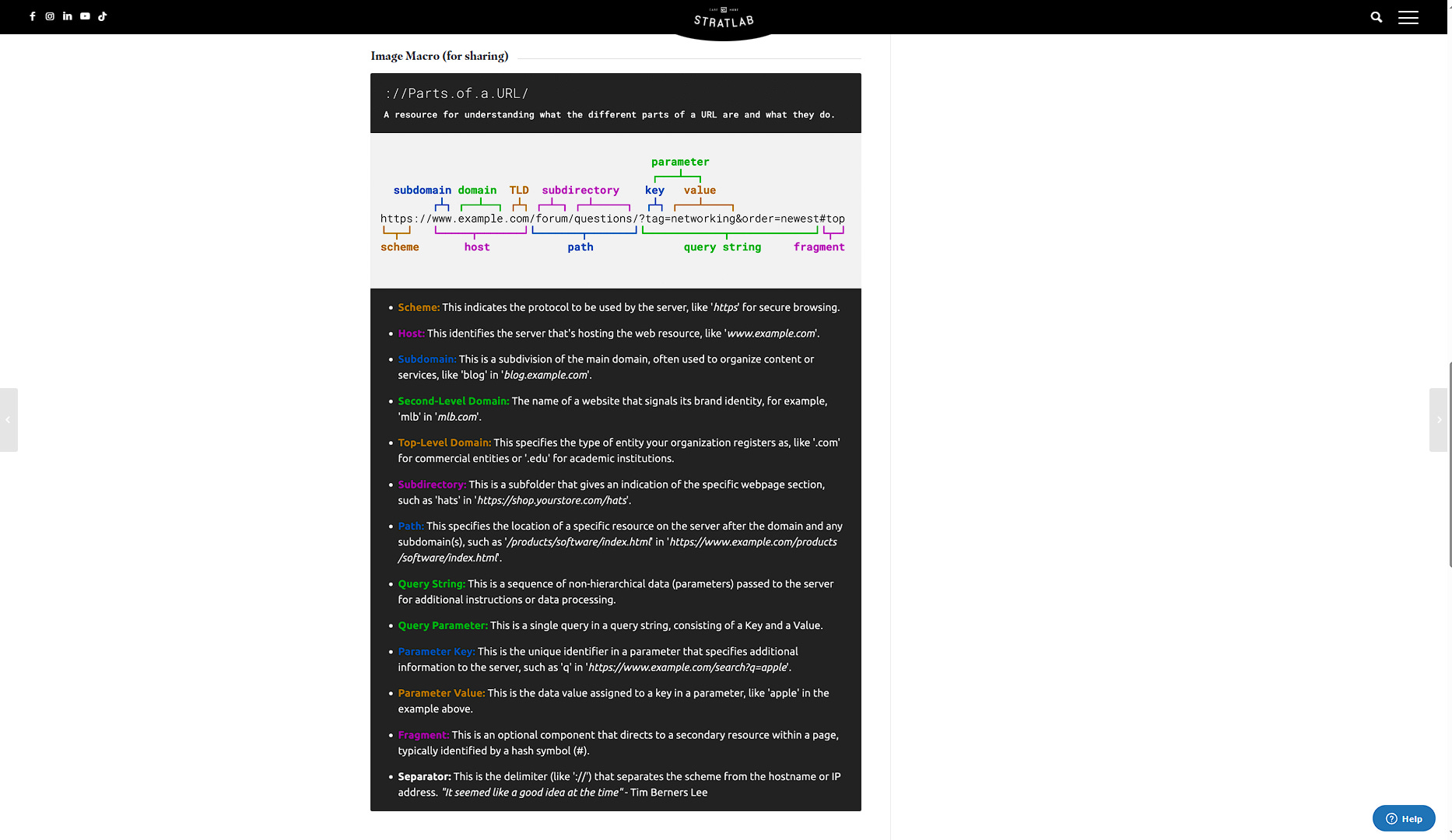Click the page vertical scrollbar
The image size is (1452, 840).
click(1450, 464)
